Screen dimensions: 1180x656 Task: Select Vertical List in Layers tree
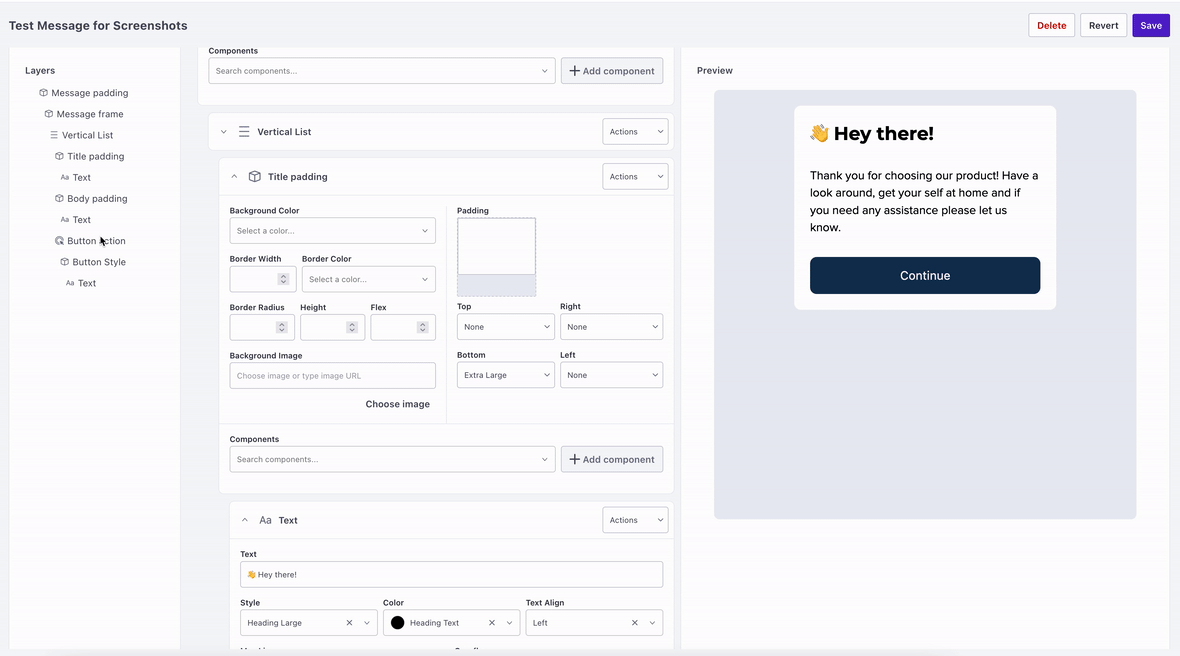click(87, 135)
